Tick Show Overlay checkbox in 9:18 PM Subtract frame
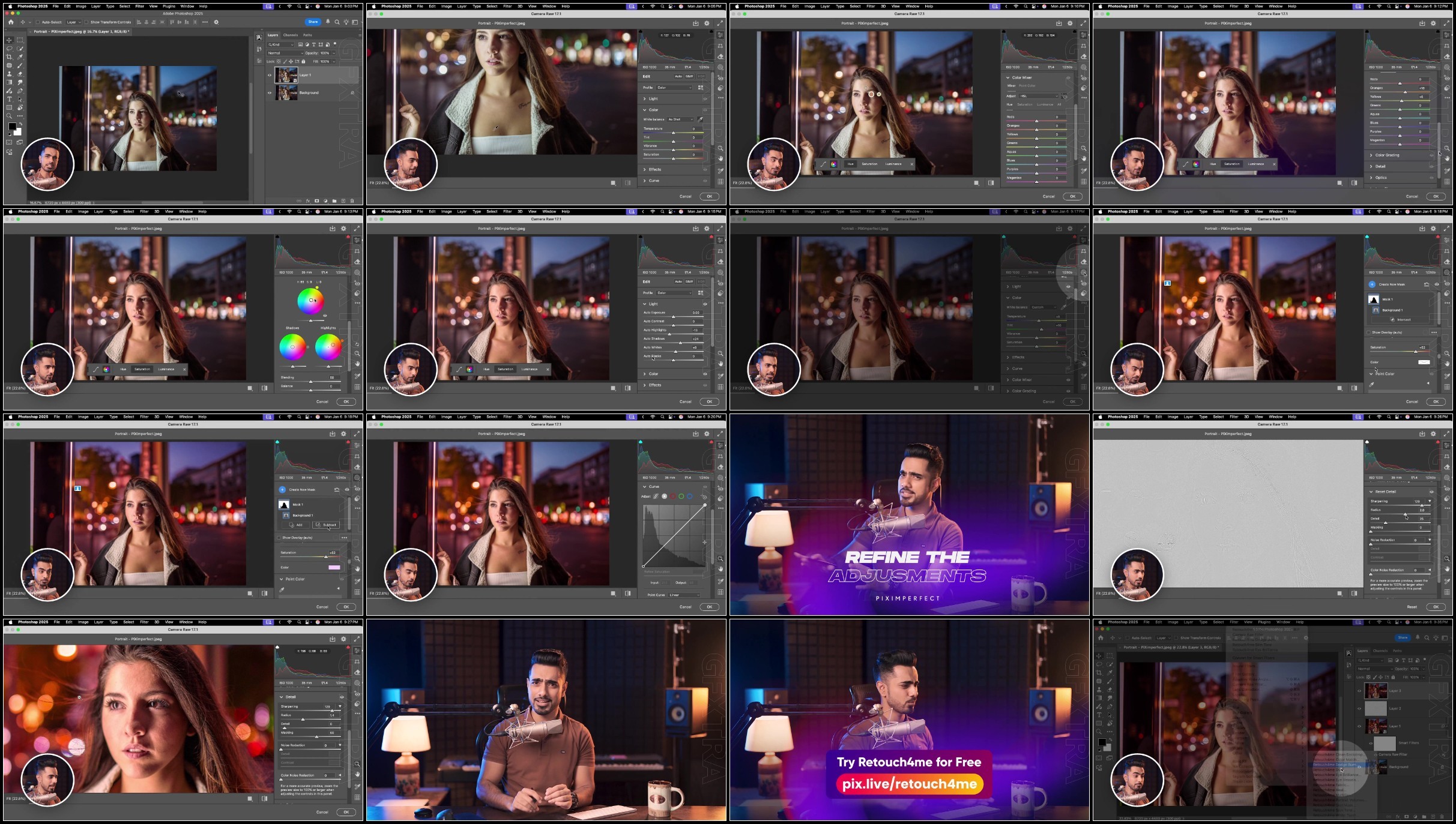 [279, 538]
